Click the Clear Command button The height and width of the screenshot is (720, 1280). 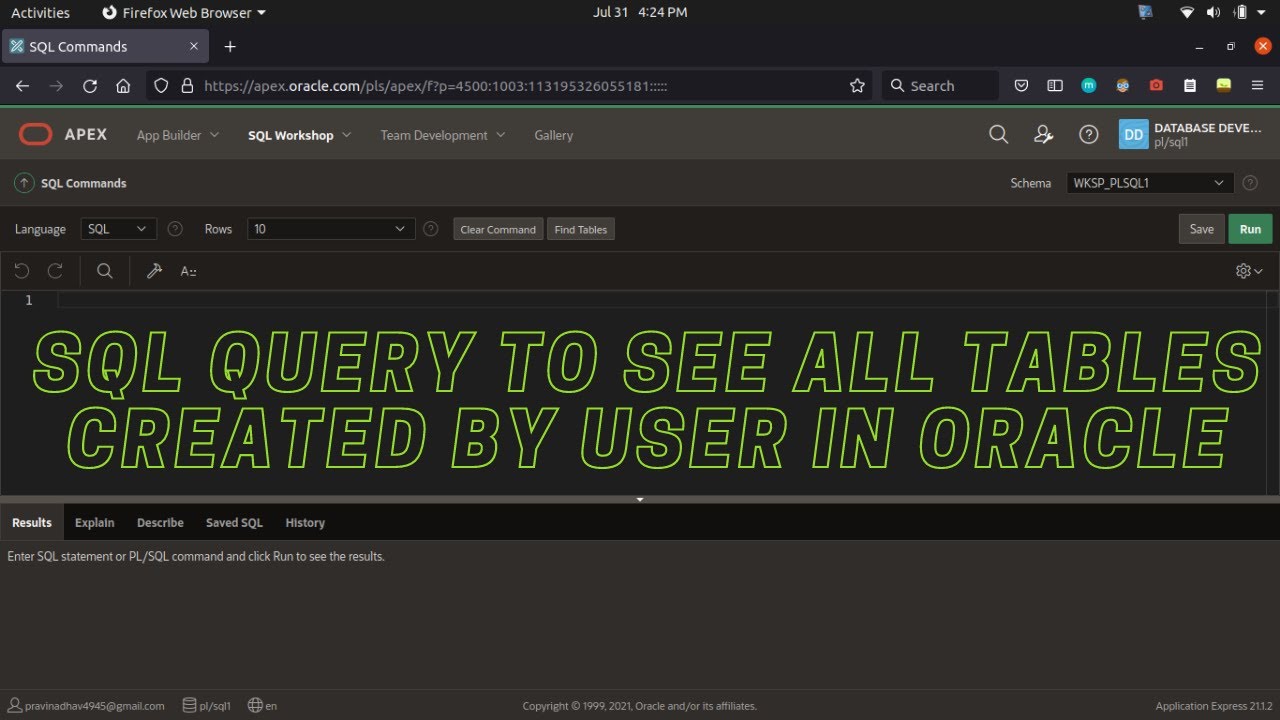coord(498,229)
